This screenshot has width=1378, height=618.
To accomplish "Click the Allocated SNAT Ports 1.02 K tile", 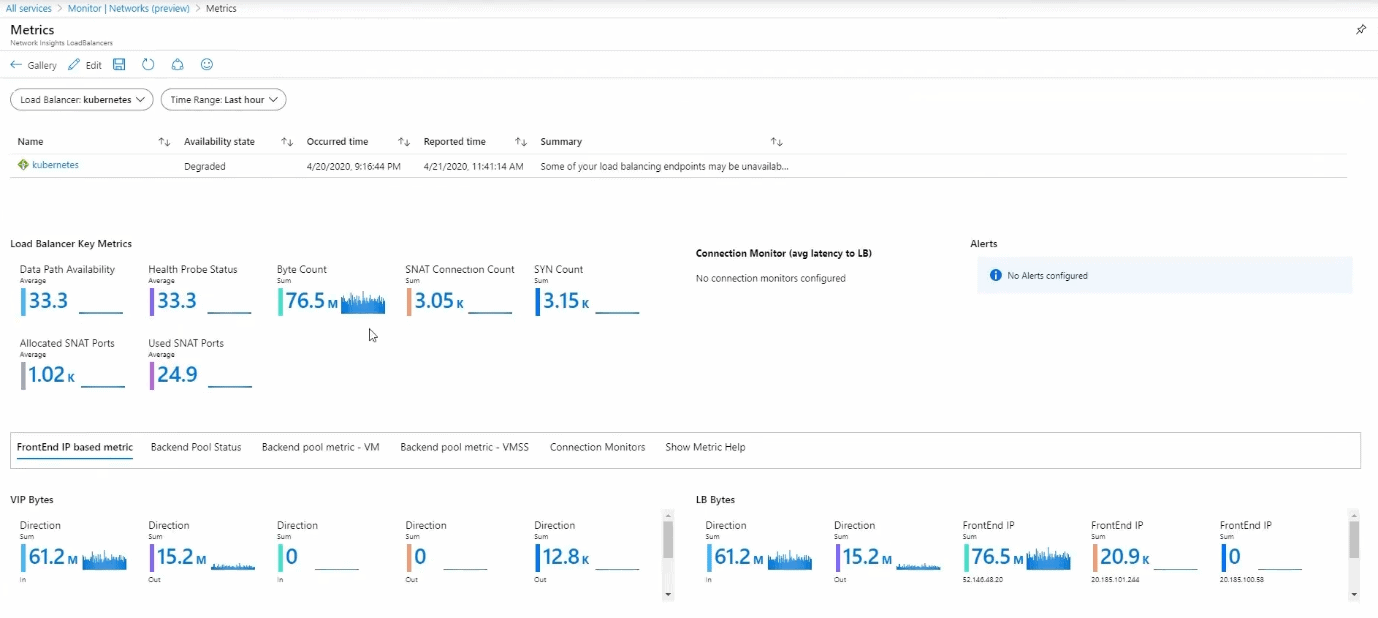I will pyautogui.click(x=72, y=365).
